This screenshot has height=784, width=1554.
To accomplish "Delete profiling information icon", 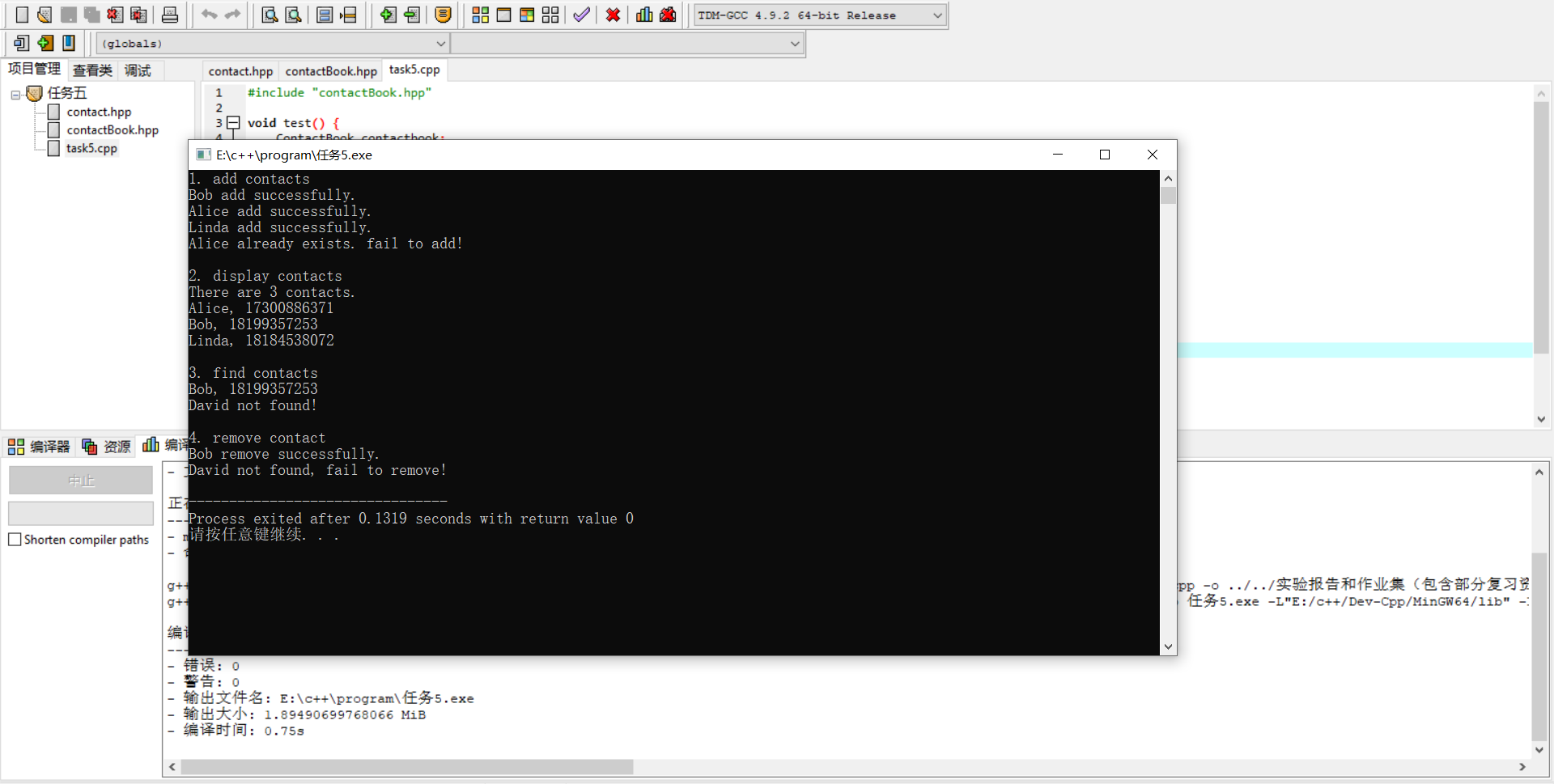I will [668, 15].
